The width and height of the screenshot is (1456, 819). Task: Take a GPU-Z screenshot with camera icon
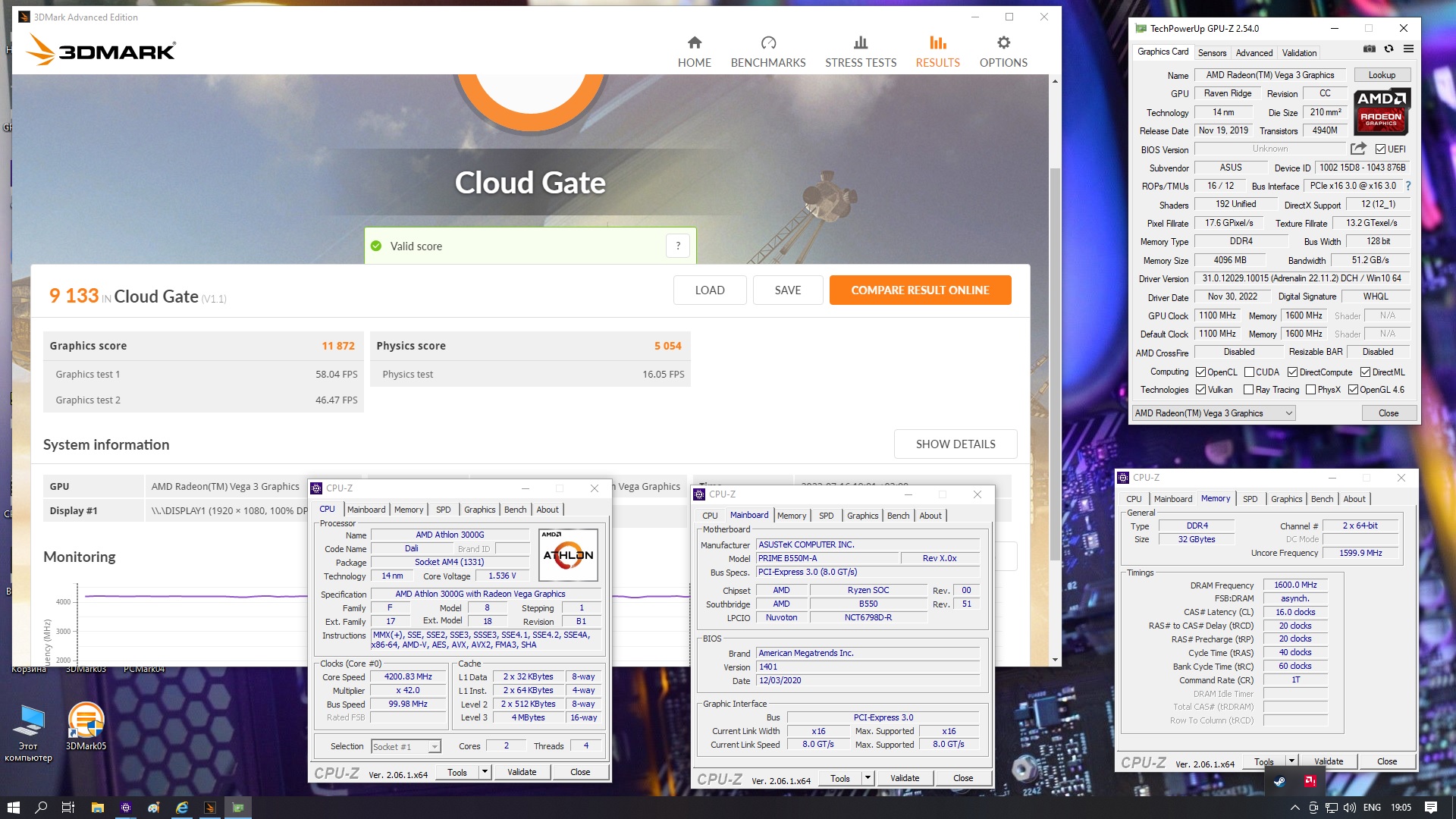tap(1369, 49)
